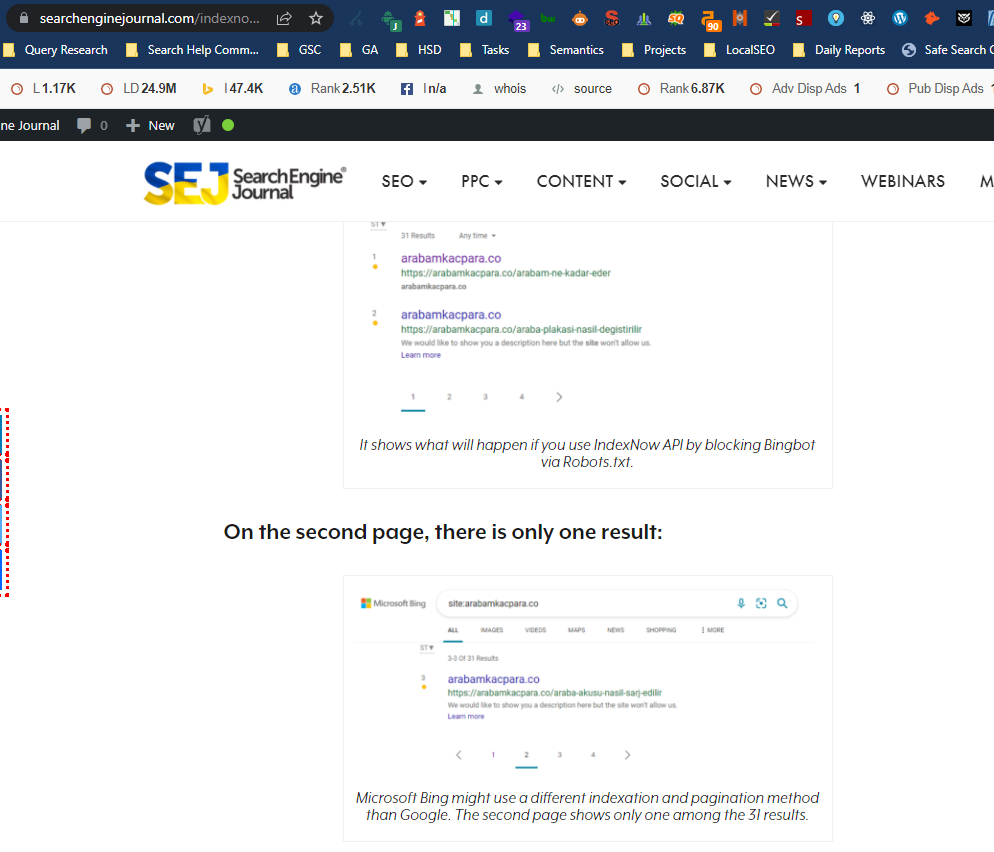Expand the PPC navigation menu
Viewport: 994px width, 852px height.
pyautogui.click(x=482, y=181)
